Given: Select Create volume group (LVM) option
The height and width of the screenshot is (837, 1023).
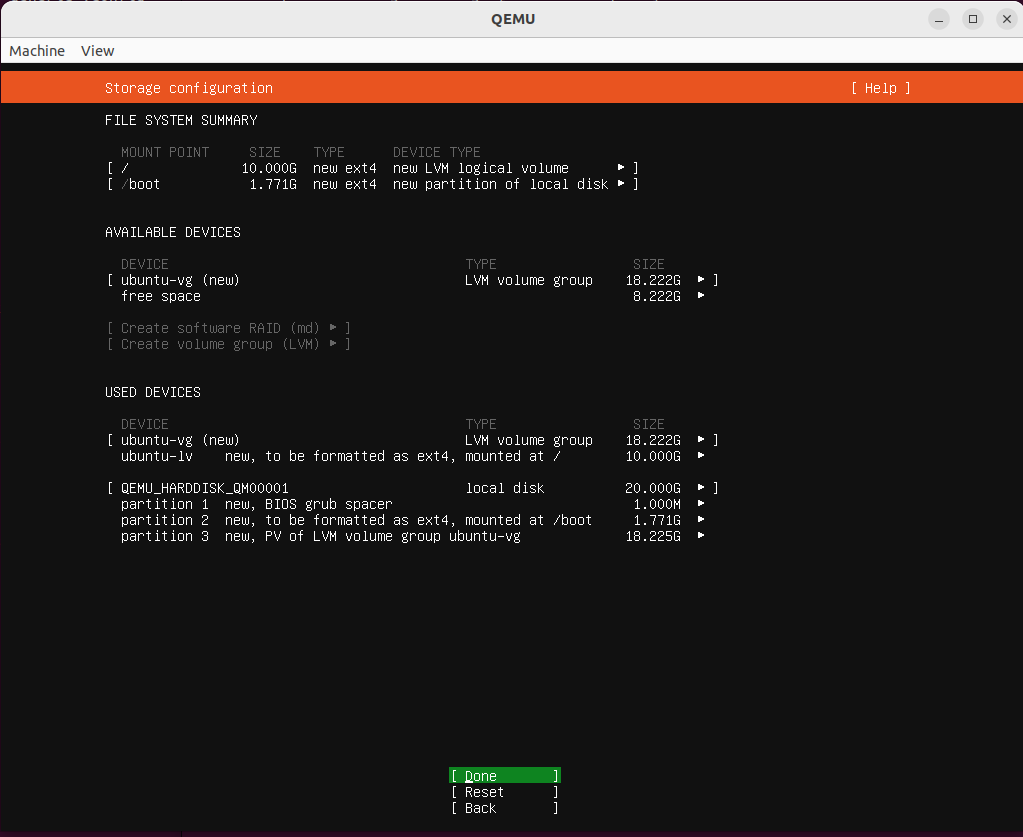Looking at the screenshot, I should click(x=228, y=344).
